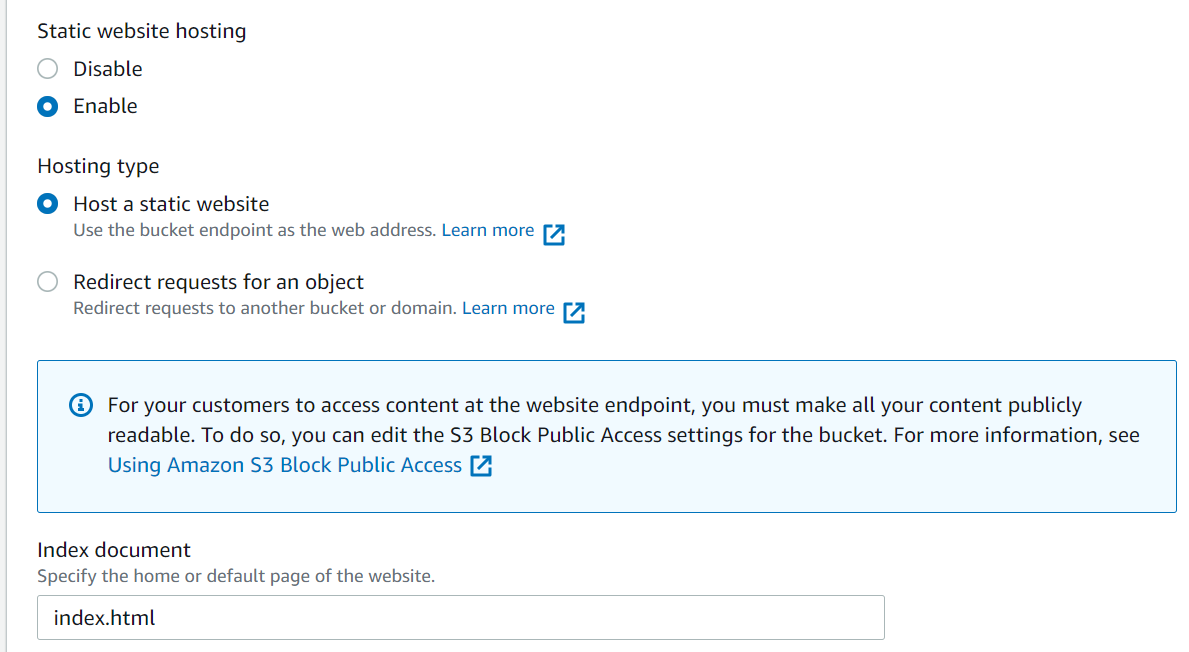1189x652 pixels.
Task: Click the Index document label
Action: [x=113, y=549]
